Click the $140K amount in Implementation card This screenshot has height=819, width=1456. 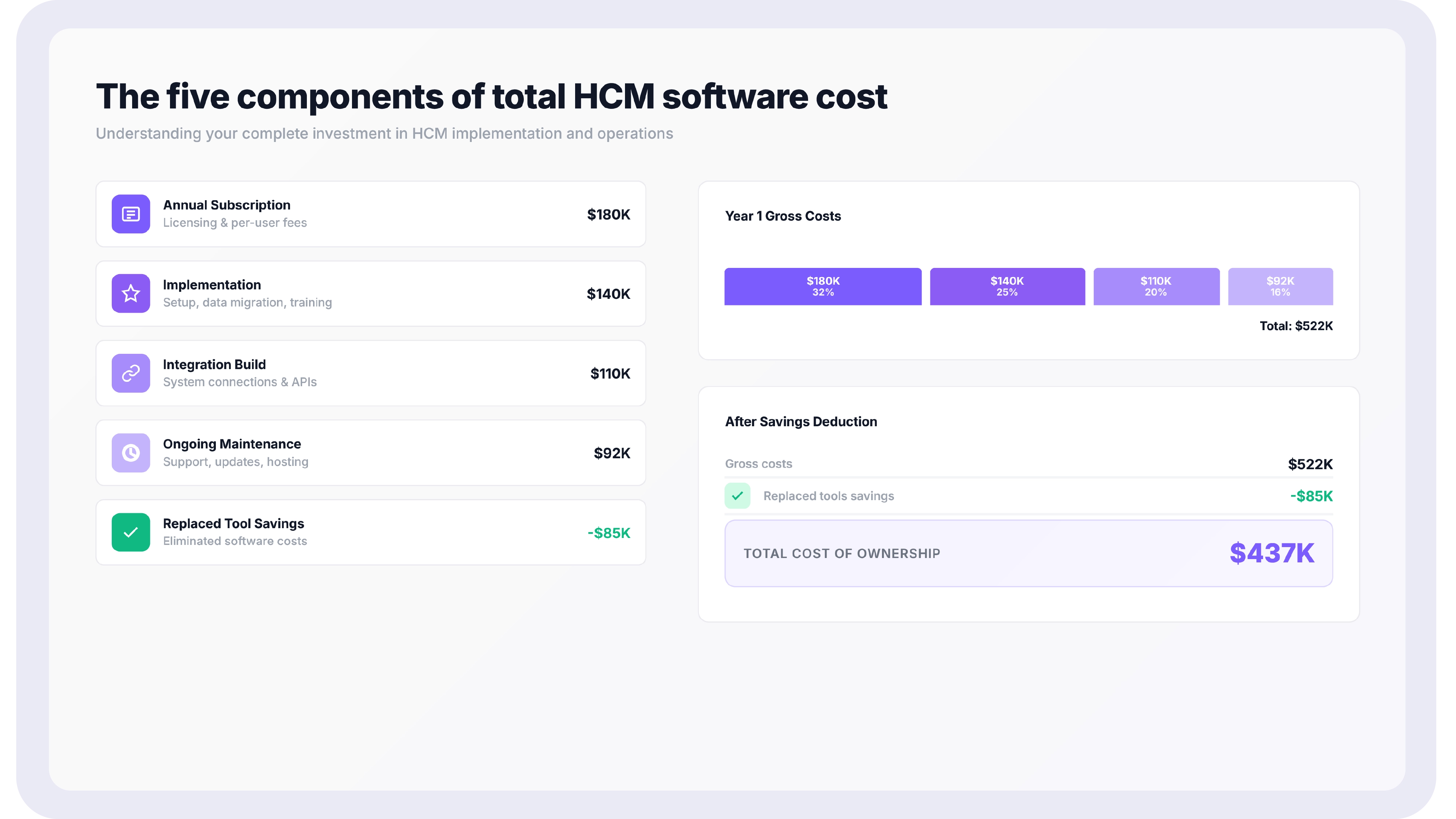pos(608,294)
